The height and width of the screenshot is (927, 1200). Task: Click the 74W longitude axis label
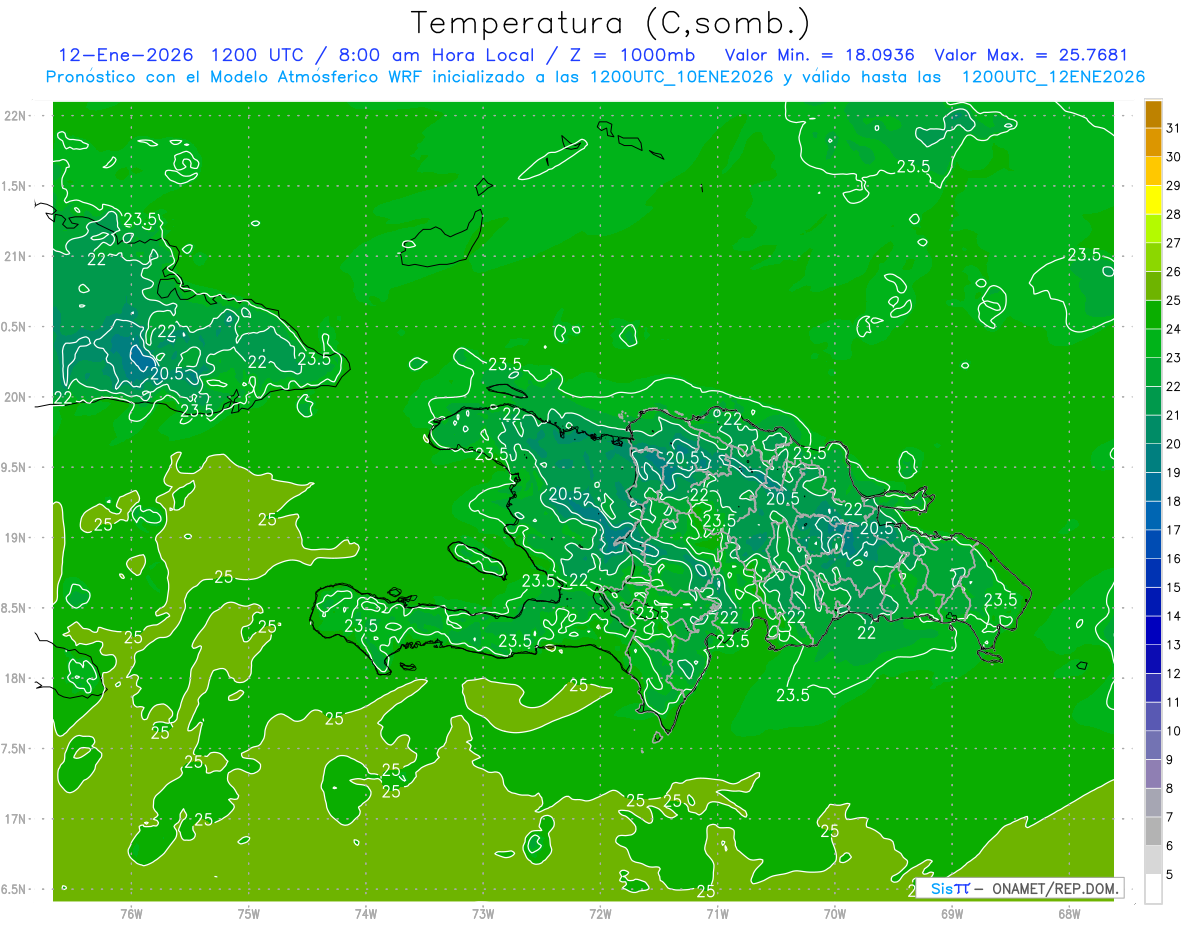coord(366,913)
